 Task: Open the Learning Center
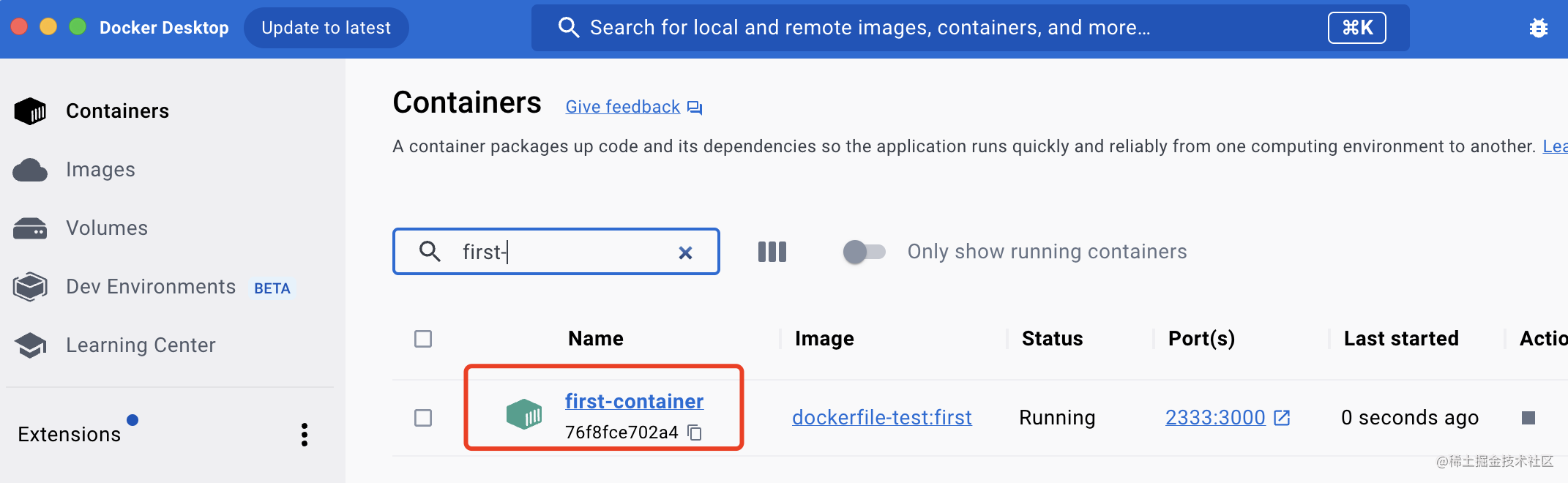pyautogui.click(x=141, y=345)
